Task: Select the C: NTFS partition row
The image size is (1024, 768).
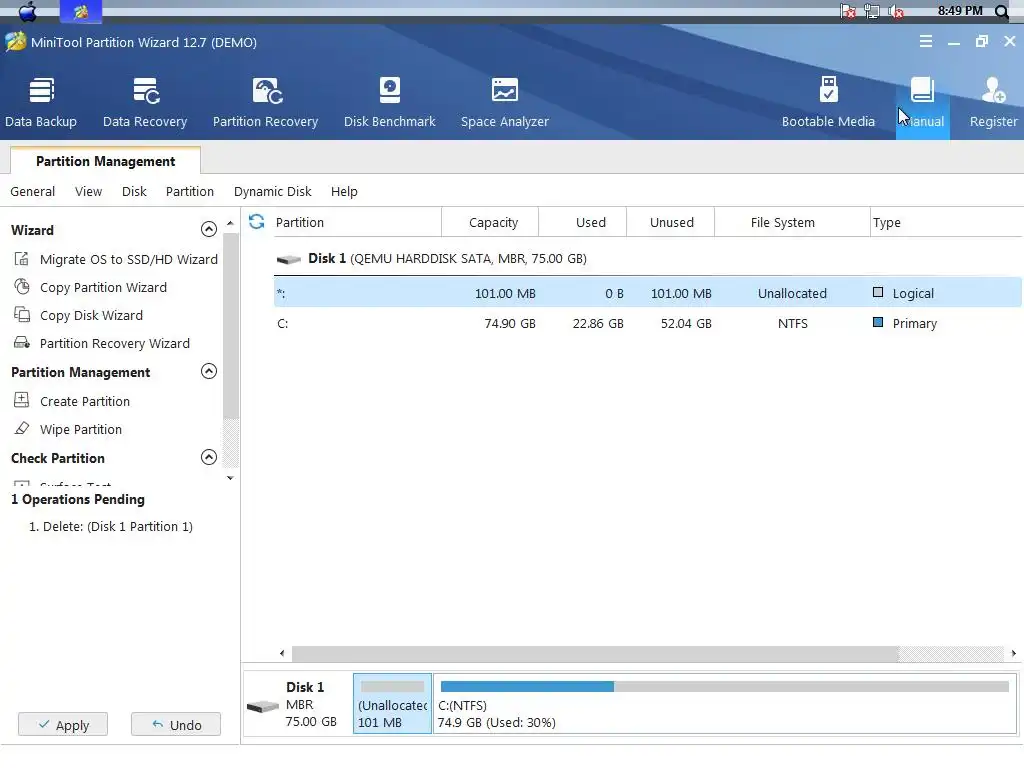Action: point(647,323)
